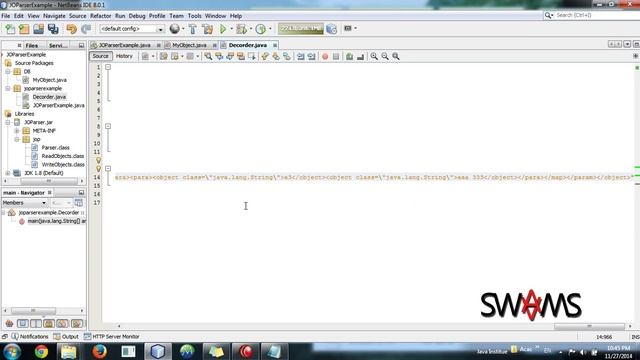The height and width of the screenshot is (360, 640).
Task: Open the File menu
Action: coord(6,16)
